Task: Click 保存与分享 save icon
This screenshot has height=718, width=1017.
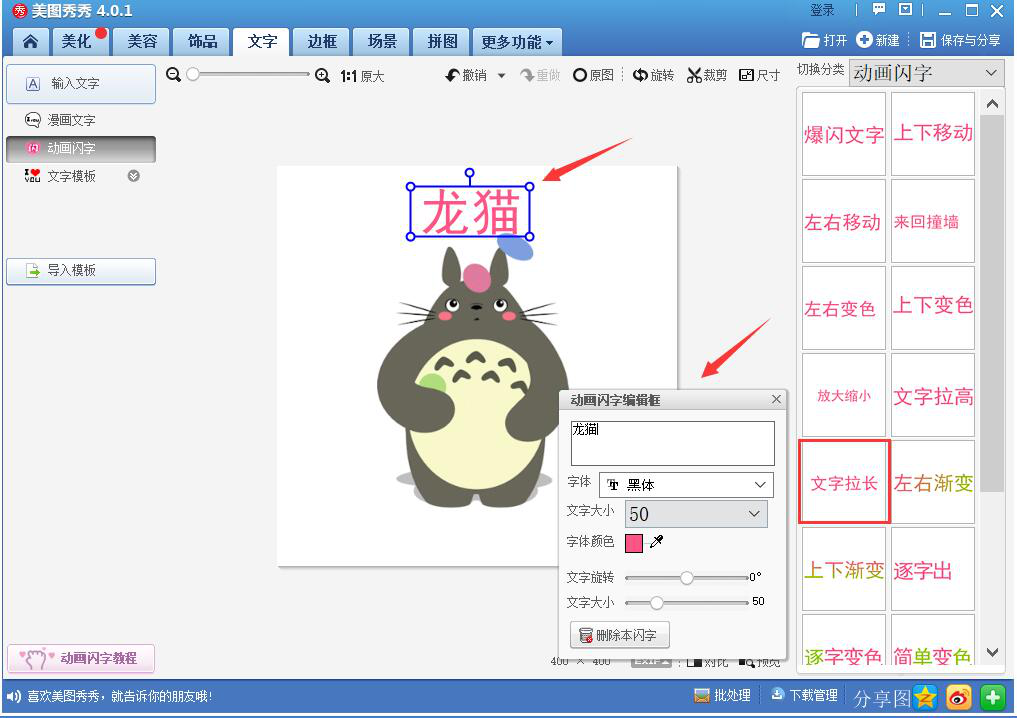Action: click(x=928, y=40)
